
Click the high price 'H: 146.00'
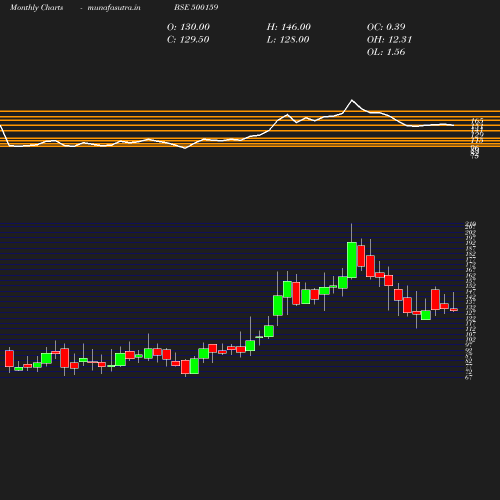pyautogui.click(x=289, y=27)
